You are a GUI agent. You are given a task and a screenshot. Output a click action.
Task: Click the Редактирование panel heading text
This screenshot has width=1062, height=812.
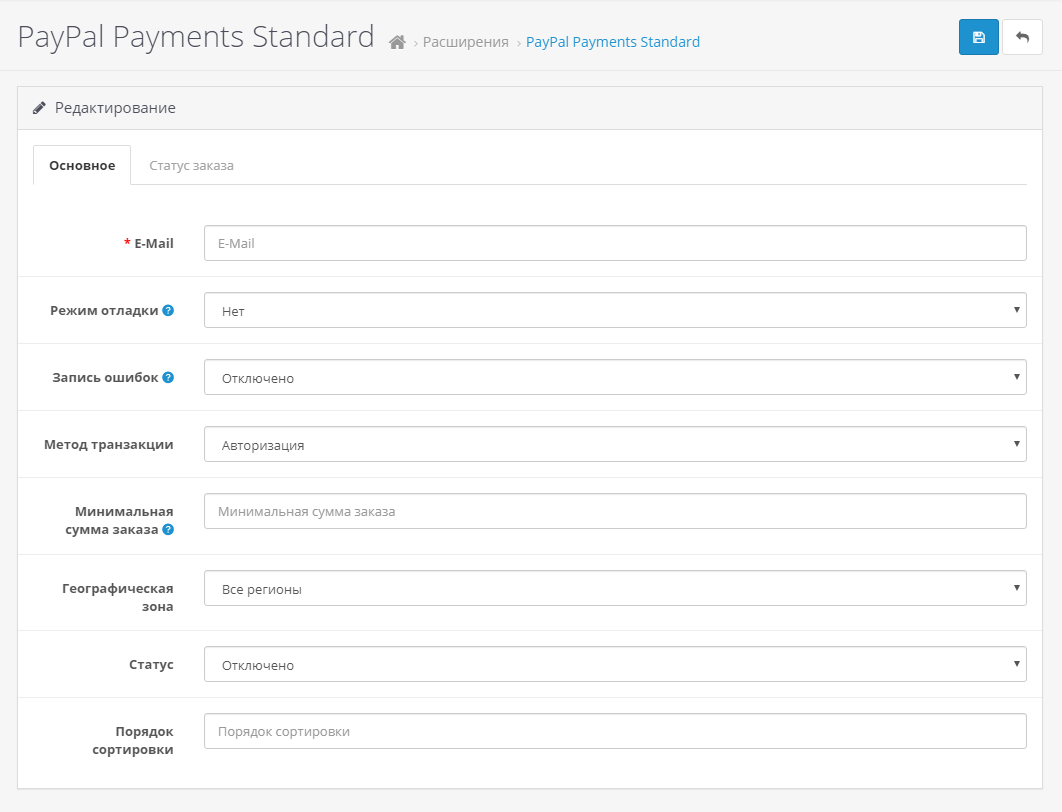[115, 108]
